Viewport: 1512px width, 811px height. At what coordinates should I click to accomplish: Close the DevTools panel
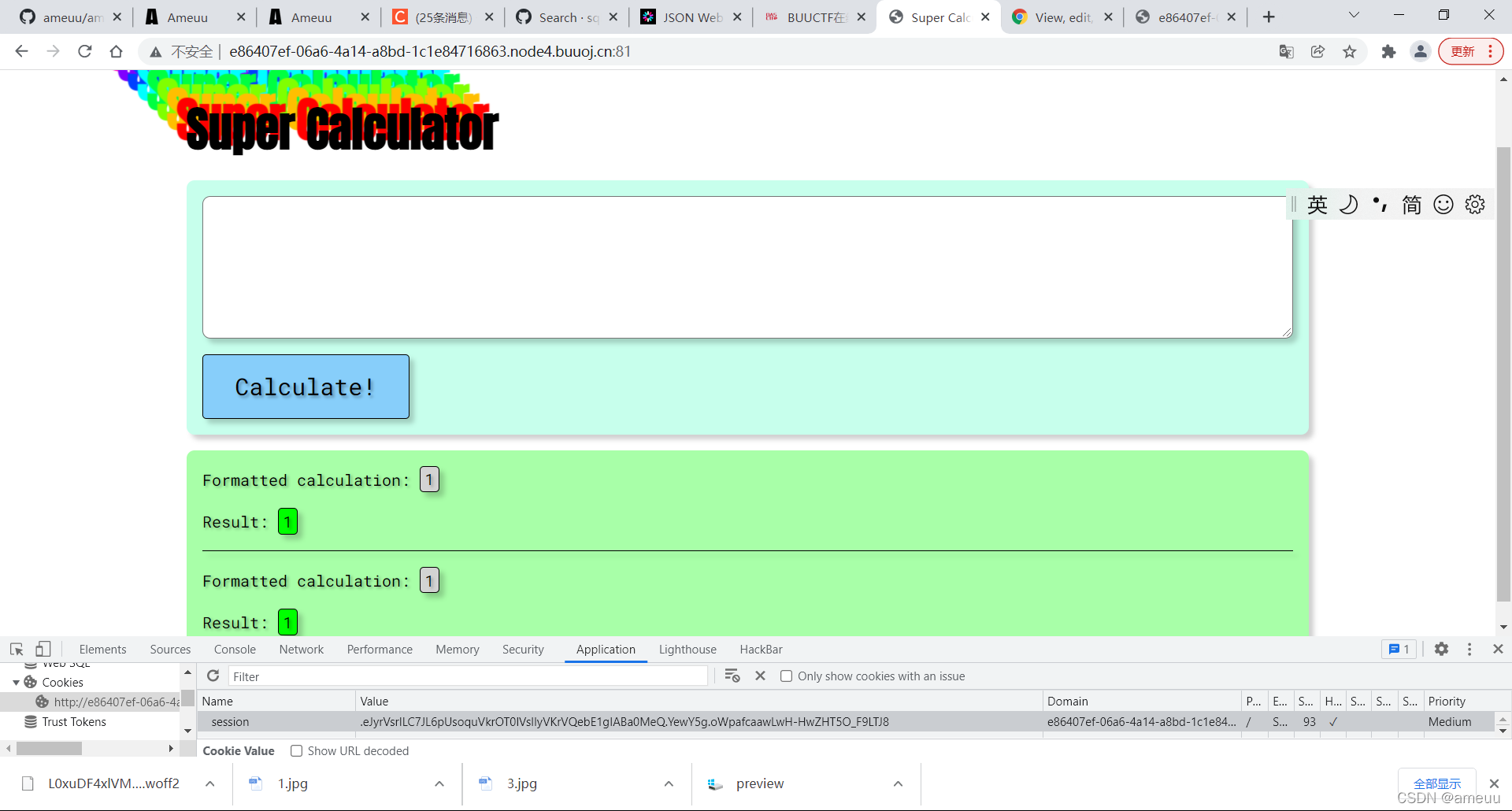[1498, 649]
